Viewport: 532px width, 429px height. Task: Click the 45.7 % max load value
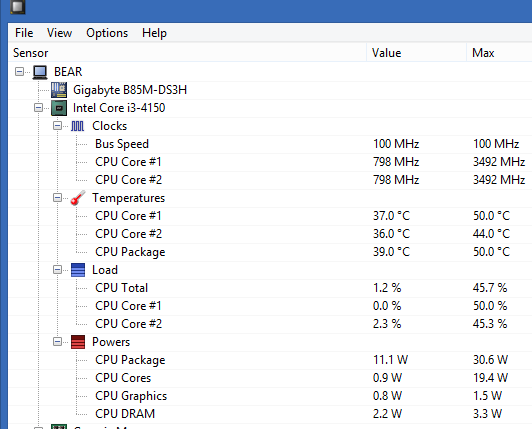pos(490,288)
